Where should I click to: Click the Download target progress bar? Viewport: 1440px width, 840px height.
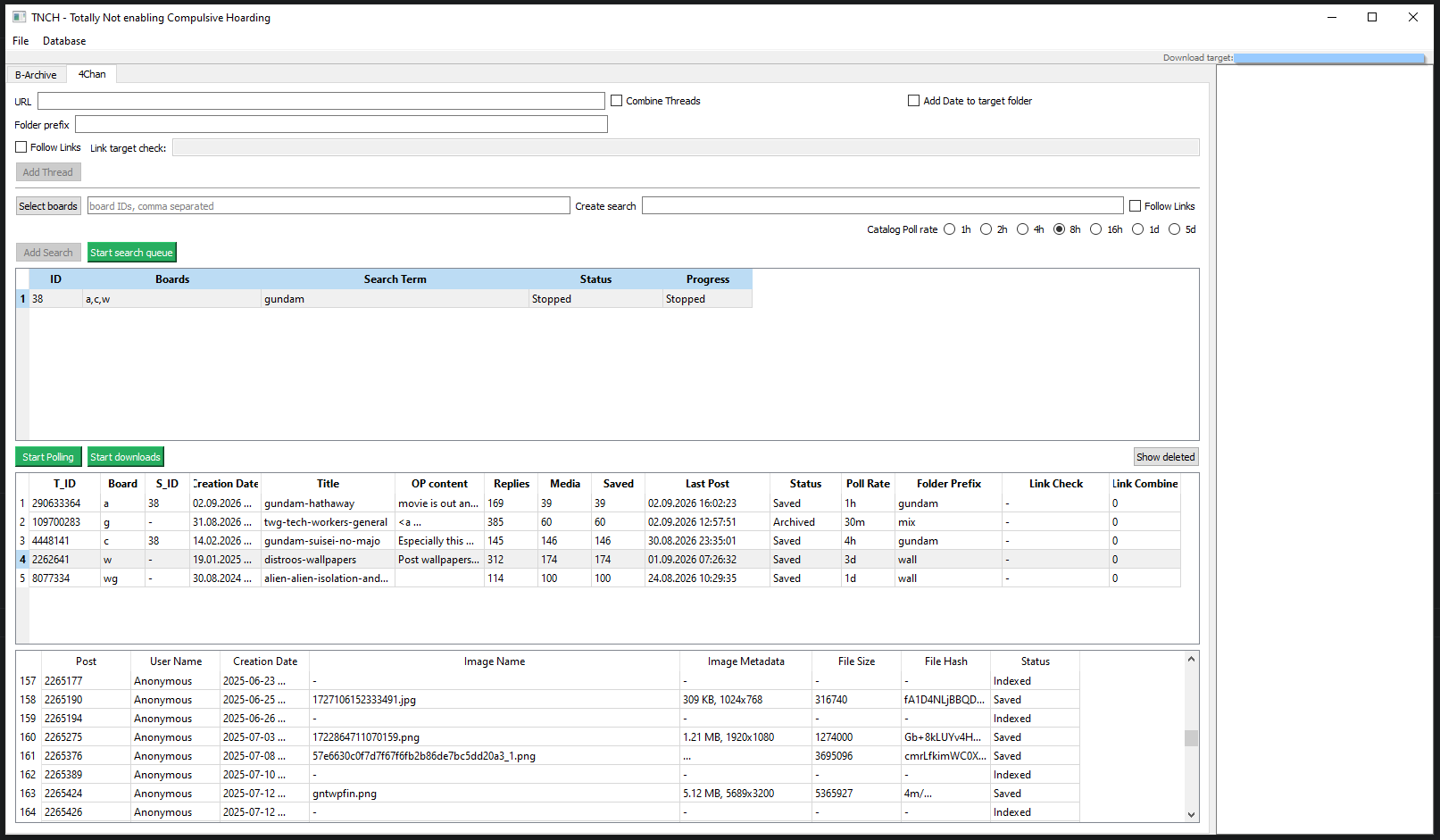(x=1329, y=58)
